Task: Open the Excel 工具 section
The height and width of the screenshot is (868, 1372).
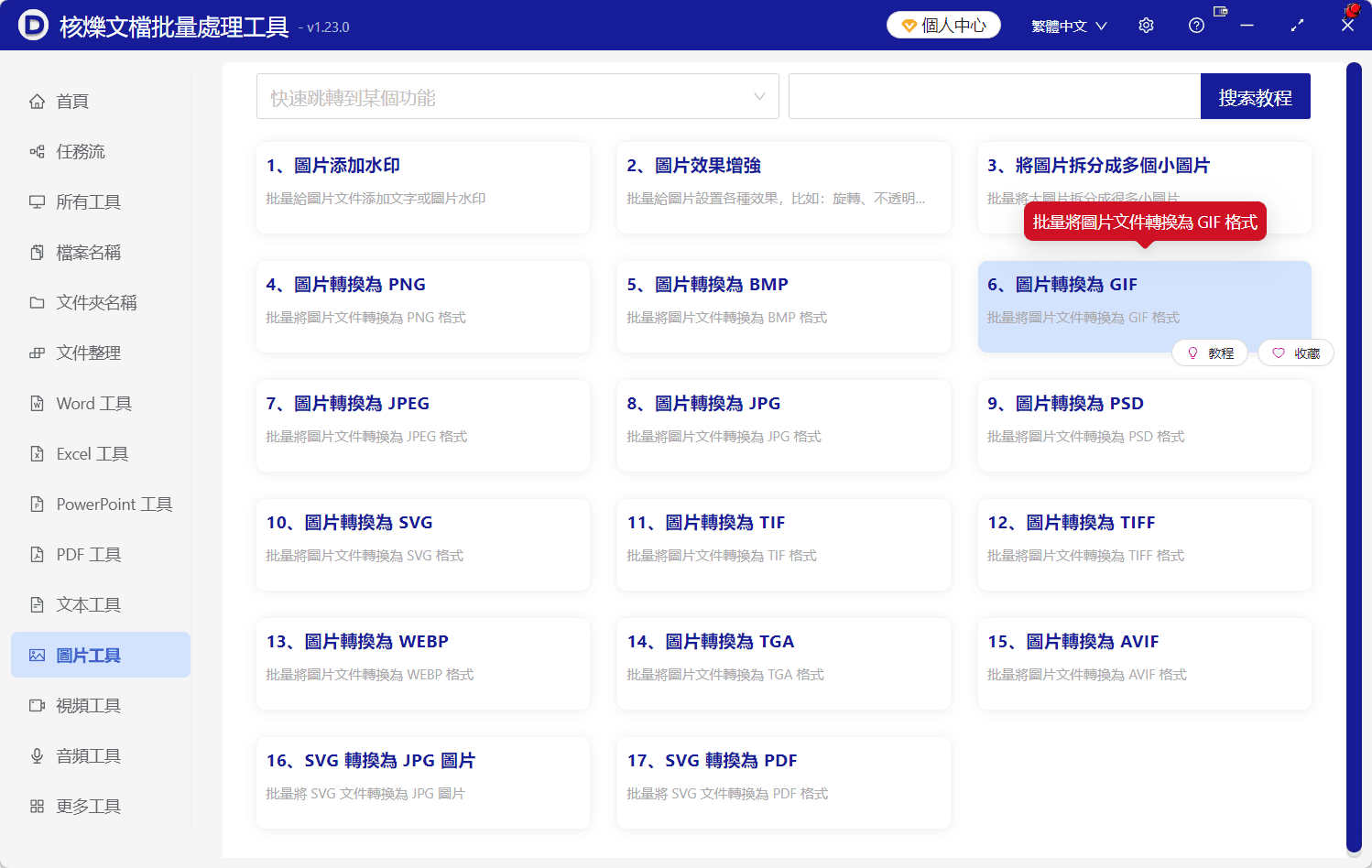Action: click(101, 453)
